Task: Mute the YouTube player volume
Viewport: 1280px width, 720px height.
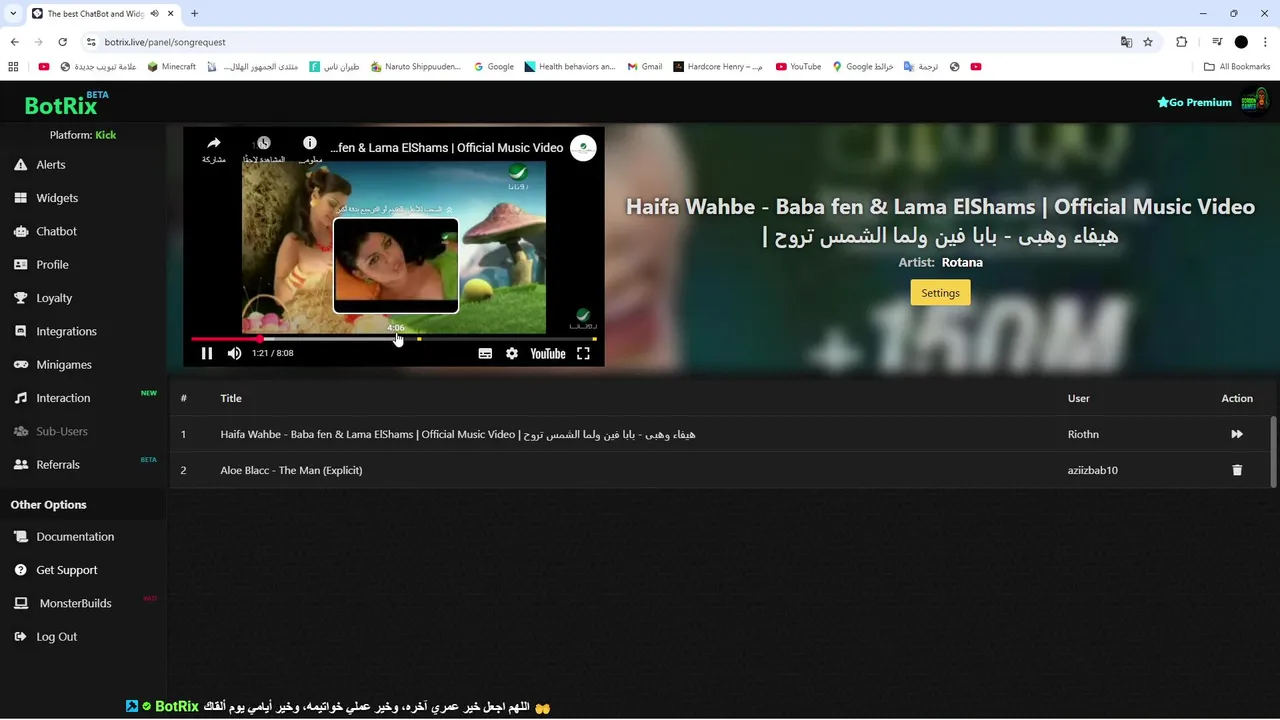Action: pos(234,353)
